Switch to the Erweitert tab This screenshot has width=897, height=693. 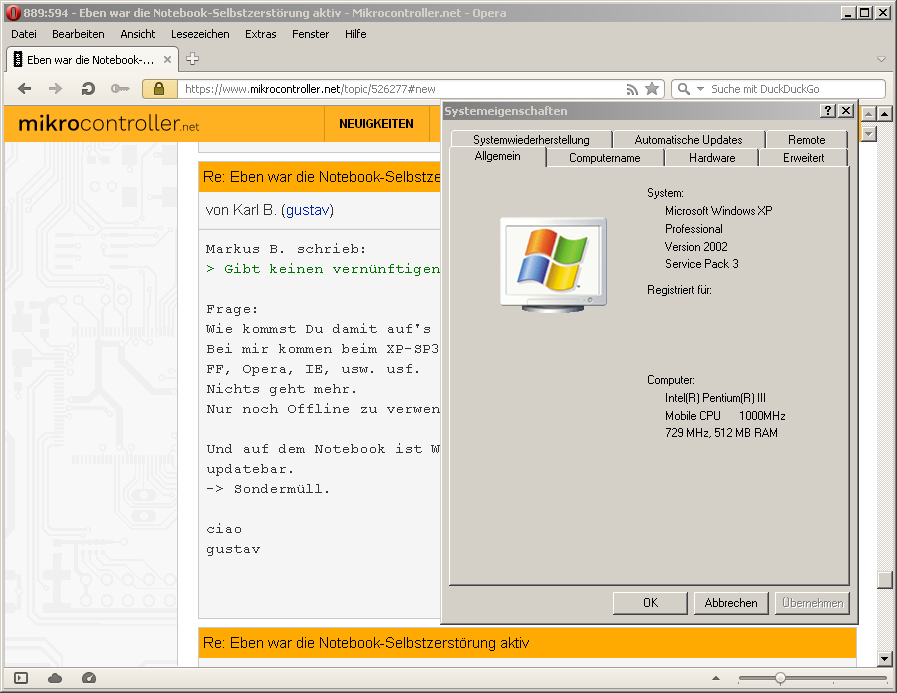point(804,158)
